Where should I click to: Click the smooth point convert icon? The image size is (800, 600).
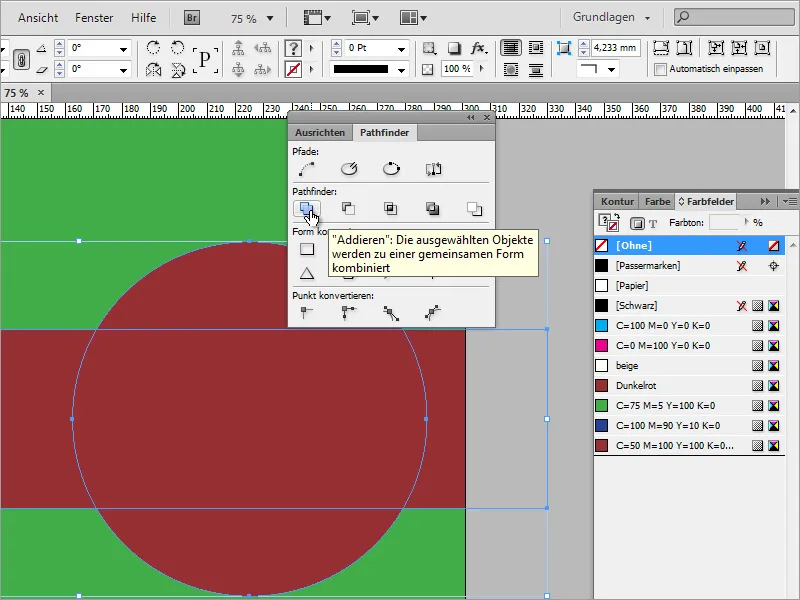[x=391, y=313]
